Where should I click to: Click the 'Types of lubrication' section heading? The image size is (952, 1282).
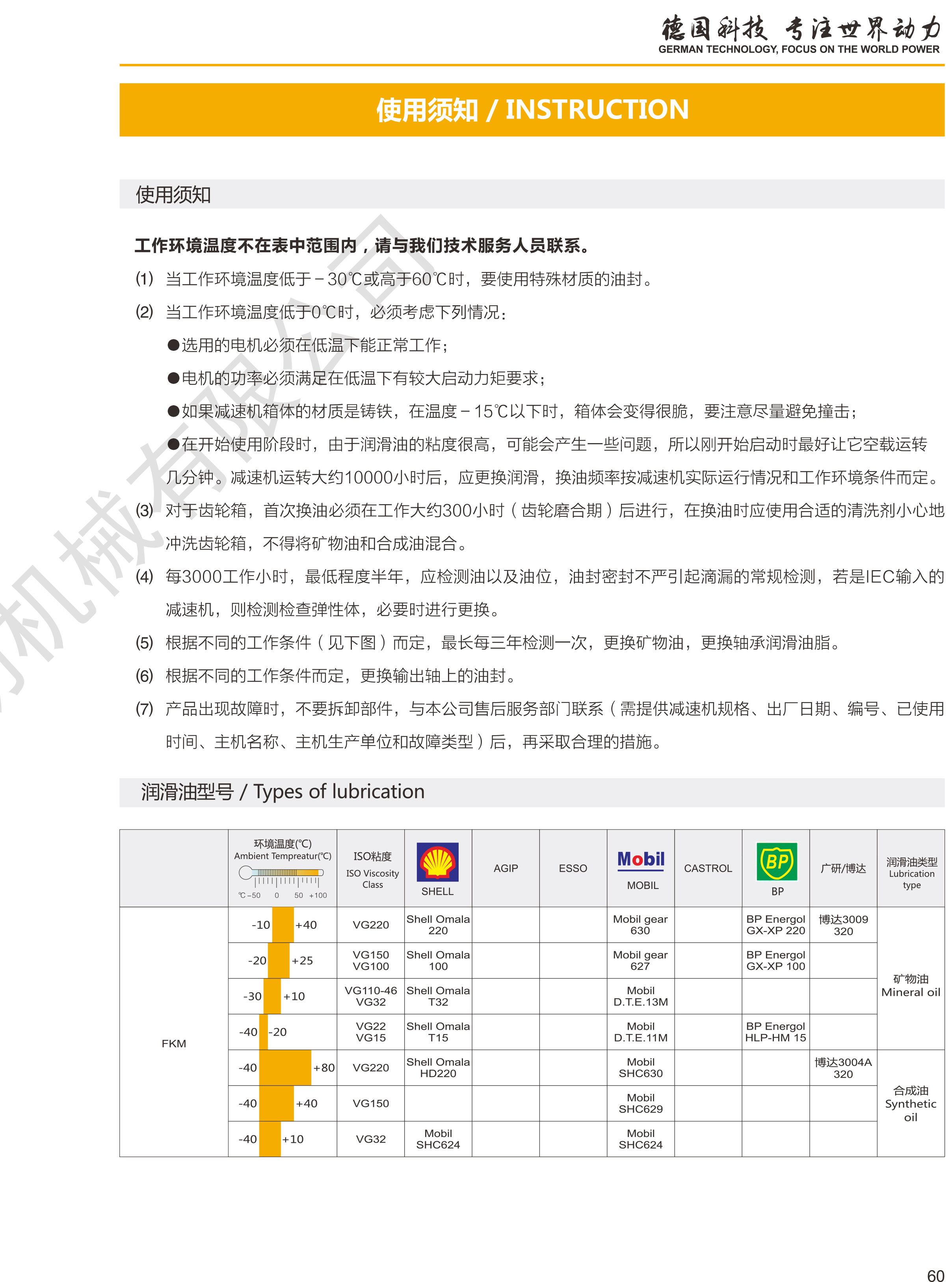click(283, 792)
